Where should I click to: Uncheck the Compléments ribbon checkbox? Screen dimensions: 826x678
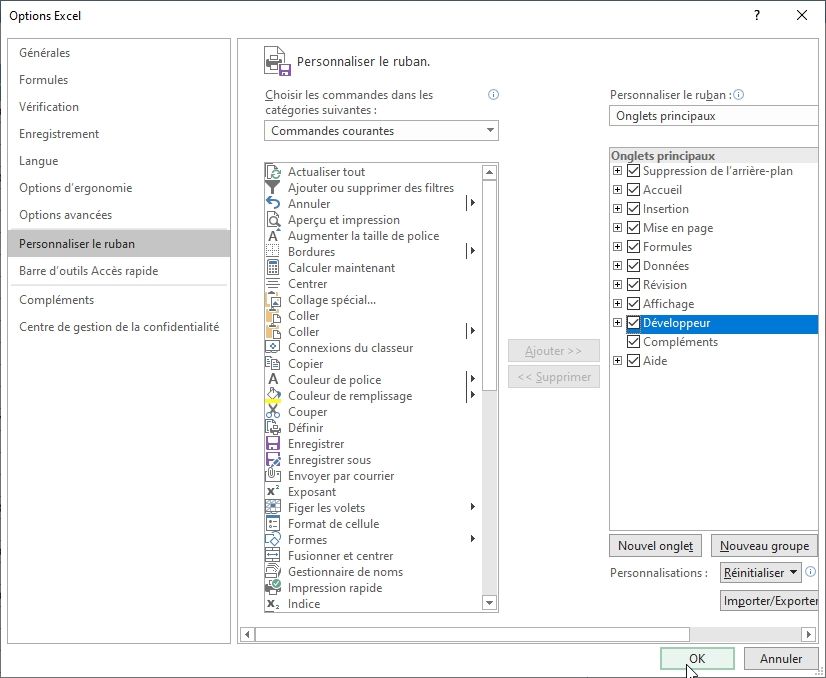tap(633, 342)
